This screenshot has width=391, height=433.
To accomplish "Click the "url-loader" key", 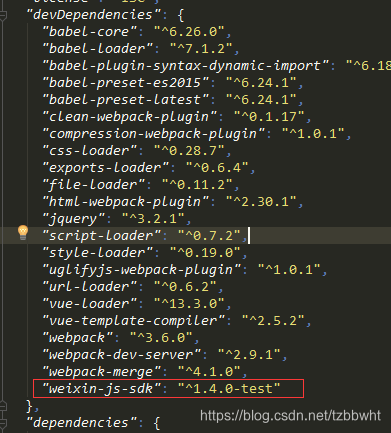I will tap(89, 287).
